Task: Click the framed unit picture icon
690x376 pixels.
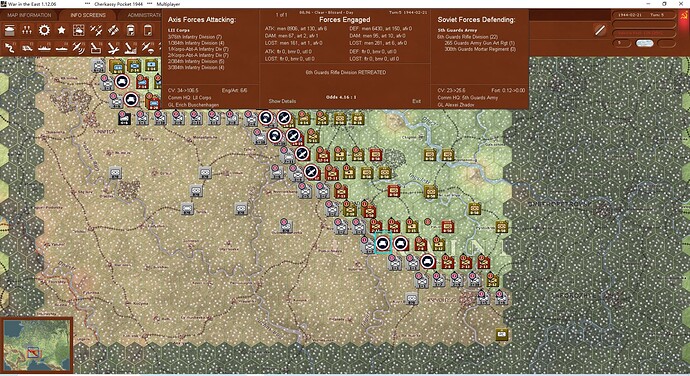Action: [79, 30]
